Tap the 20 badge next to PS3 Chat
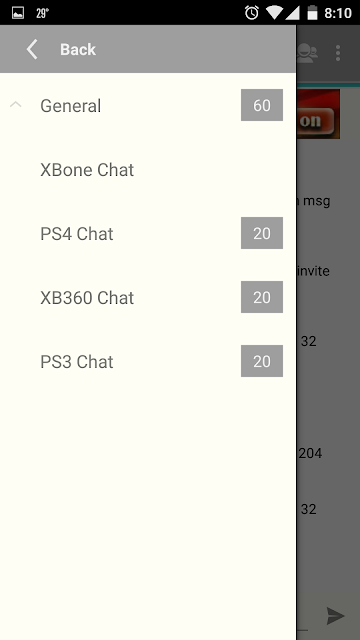 click(262, 361)
